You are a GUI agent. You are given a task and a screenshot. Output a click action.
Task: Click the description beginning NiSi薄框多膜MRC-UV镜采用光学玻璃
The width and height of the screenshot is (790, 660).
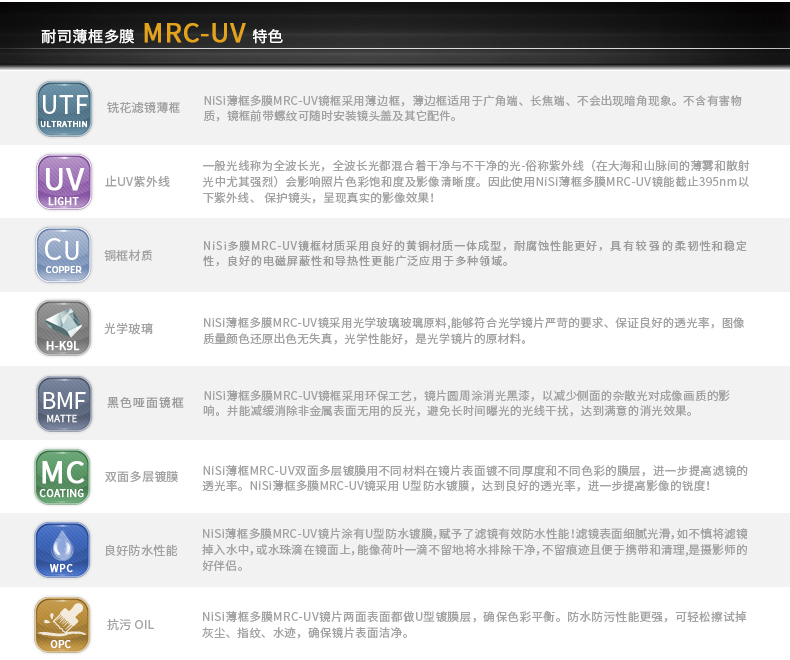(x=474, y=331)
